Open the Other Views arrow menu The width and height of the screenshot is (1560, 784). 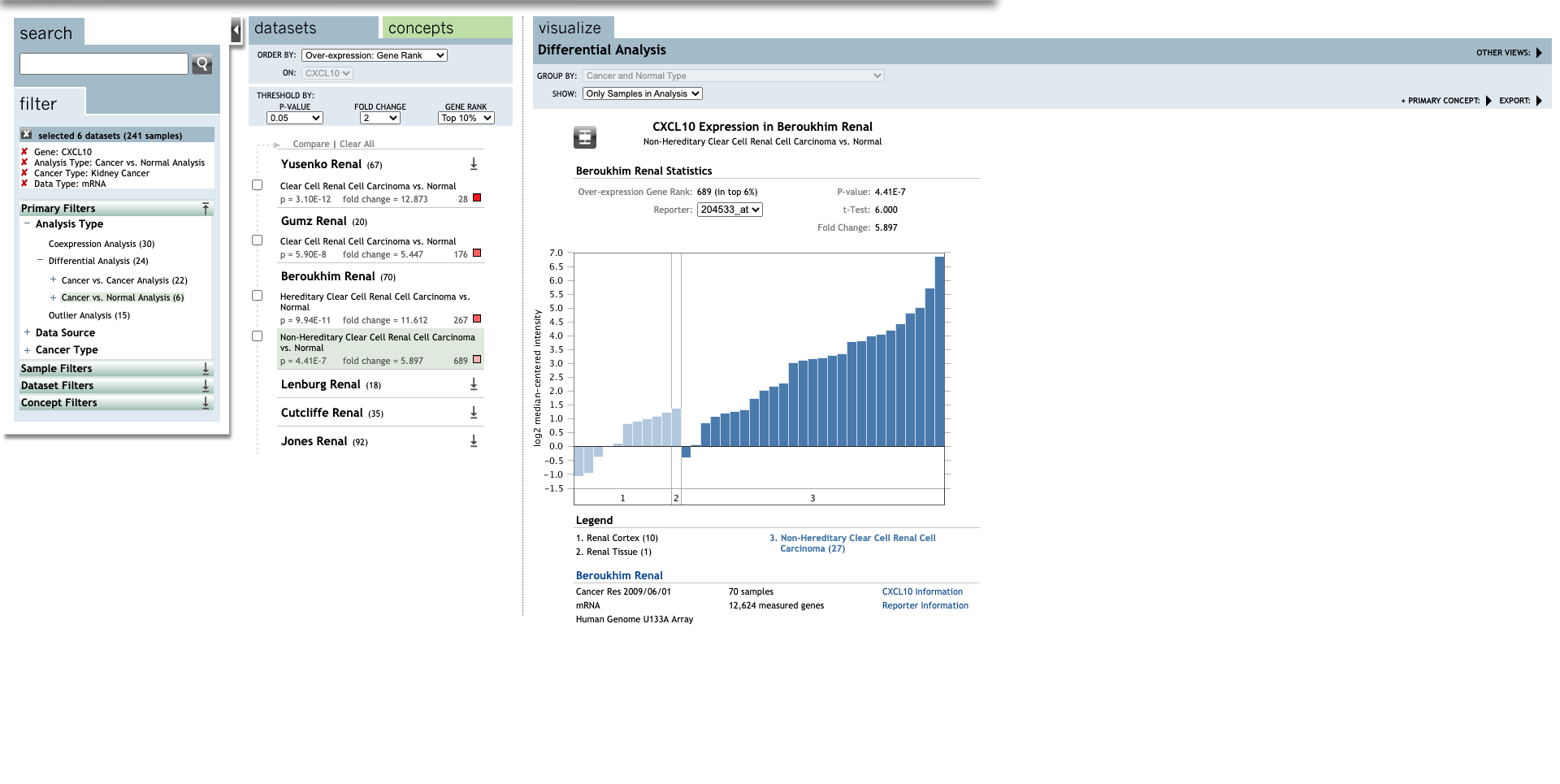(x=1539, y=53)
